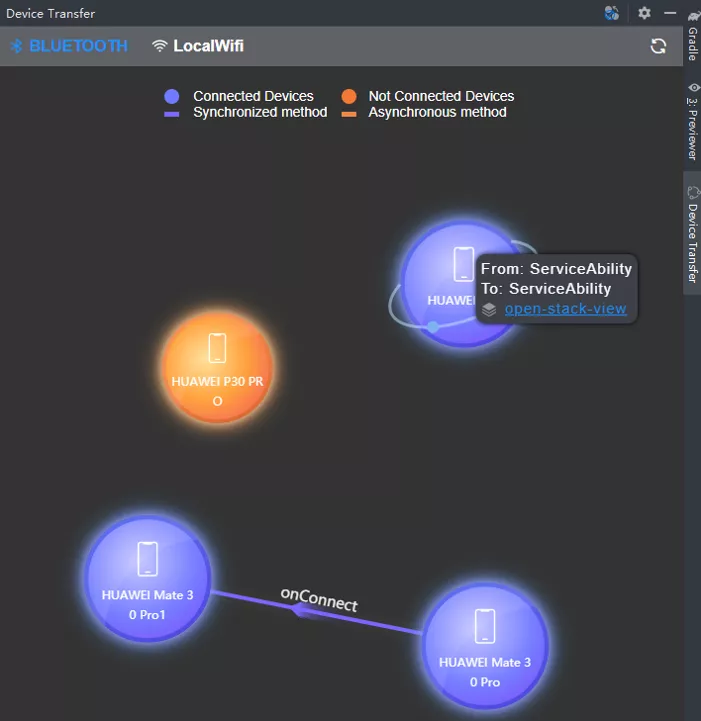Image resolution: width=701 pixels, height=721 pixels.
Task: Click the refresh devices icon
Action: [658, 46]
